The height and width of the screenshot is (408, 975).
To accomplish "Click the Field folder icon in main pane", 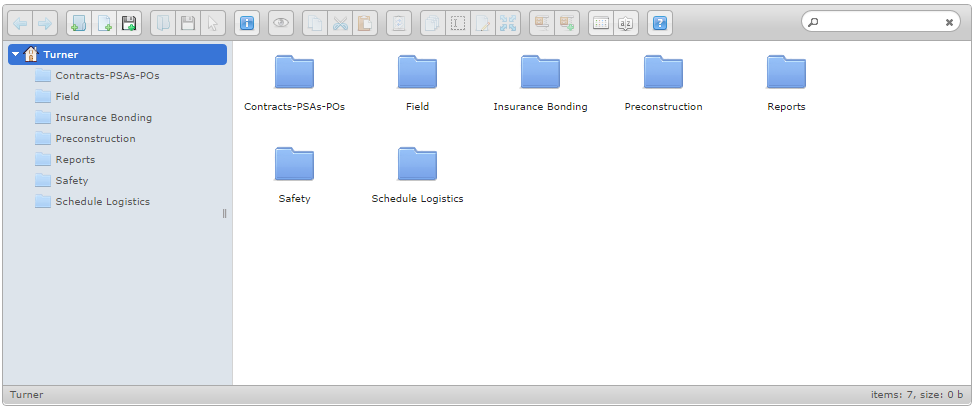I will tap(417, 72).
